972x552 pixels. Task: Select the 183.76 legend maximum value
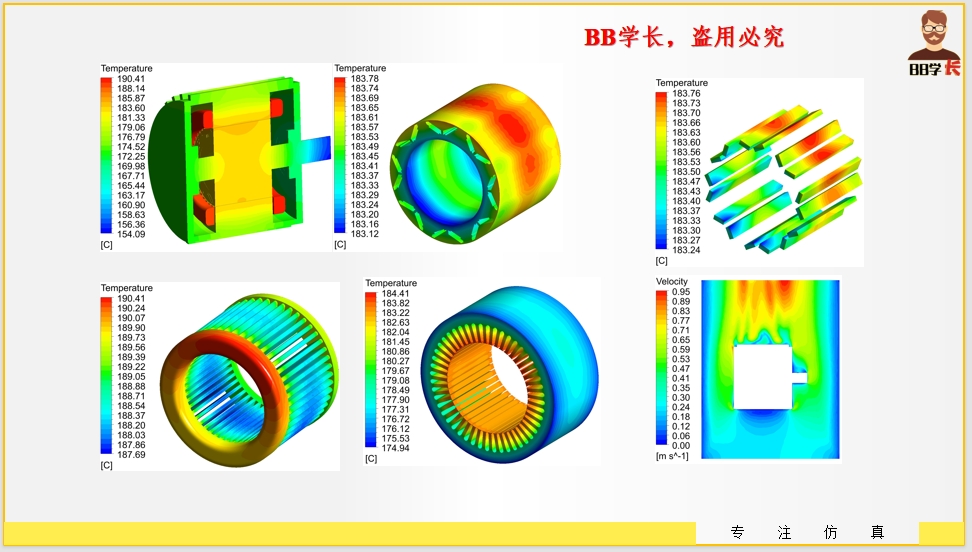point(686,93)
